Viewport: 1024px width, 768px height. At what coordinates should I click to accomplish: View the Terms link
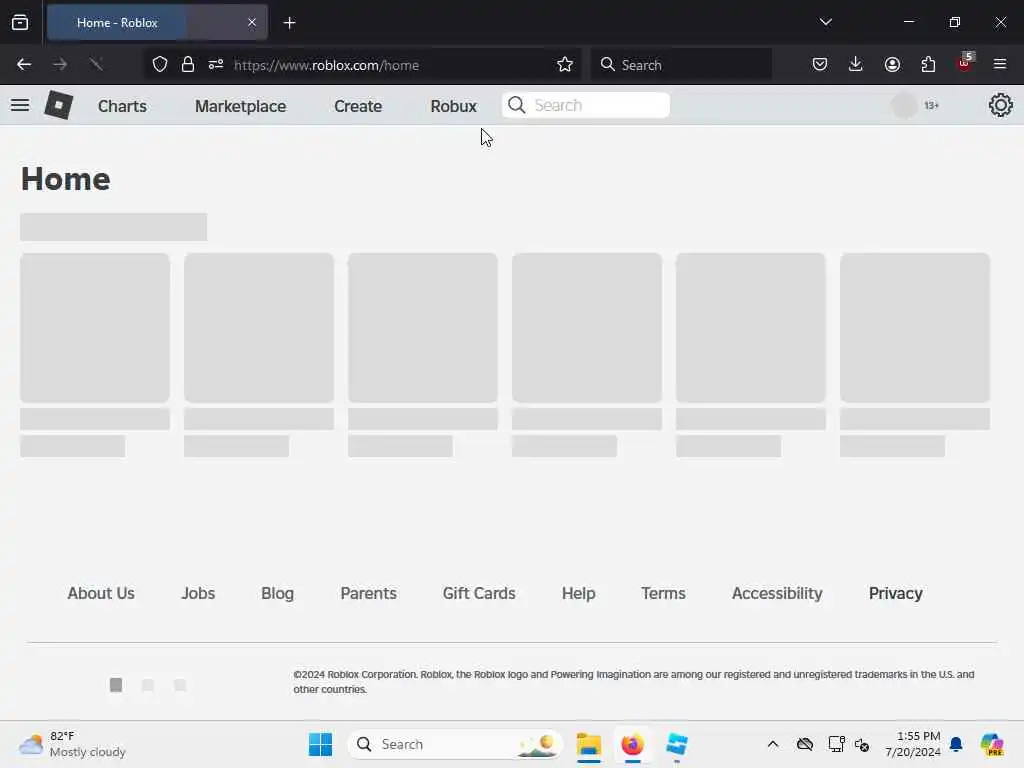[663, 593]
